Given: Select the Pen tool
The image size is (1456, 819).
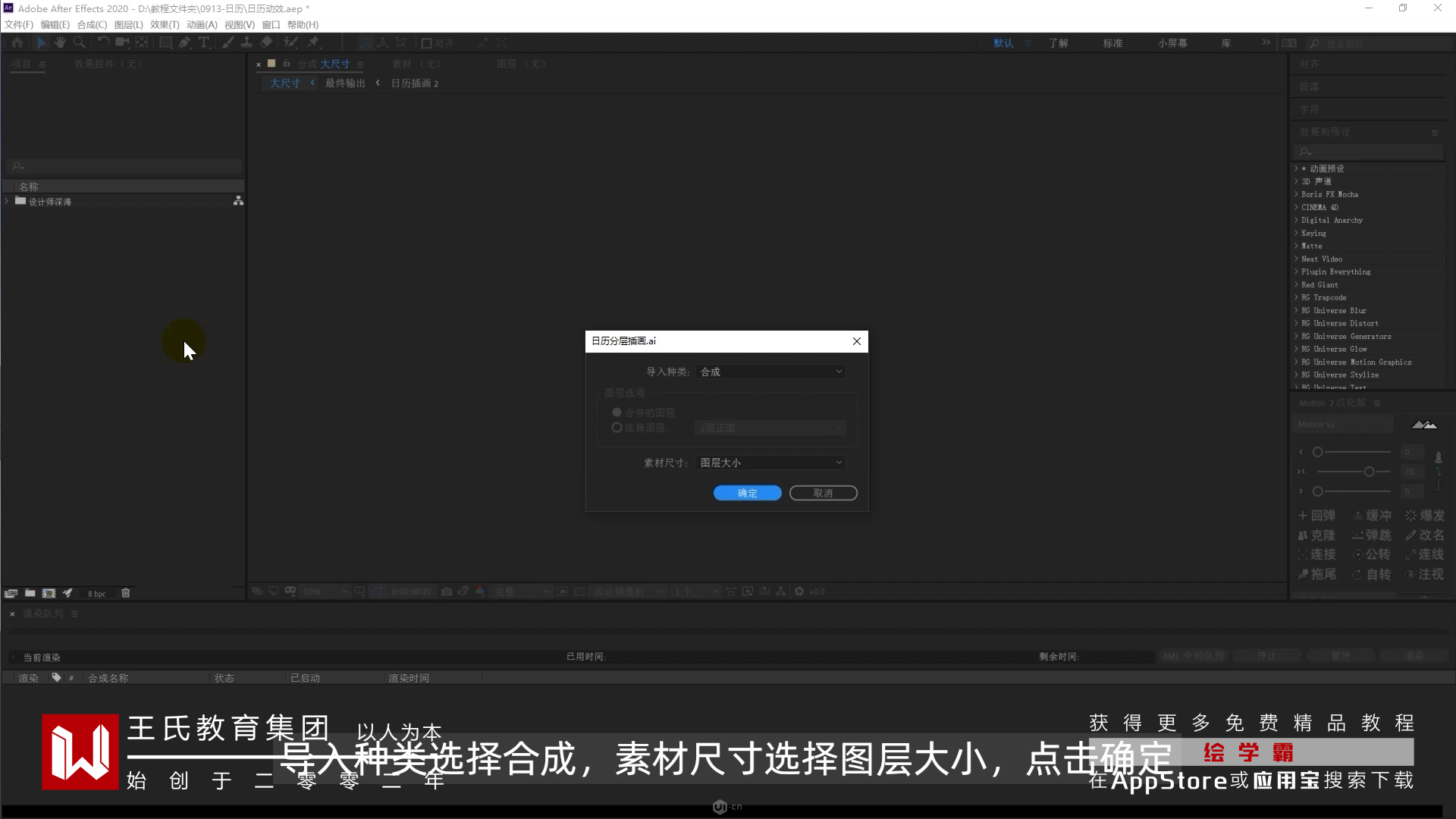Looking at the screenshot, I should pos(184,43).
